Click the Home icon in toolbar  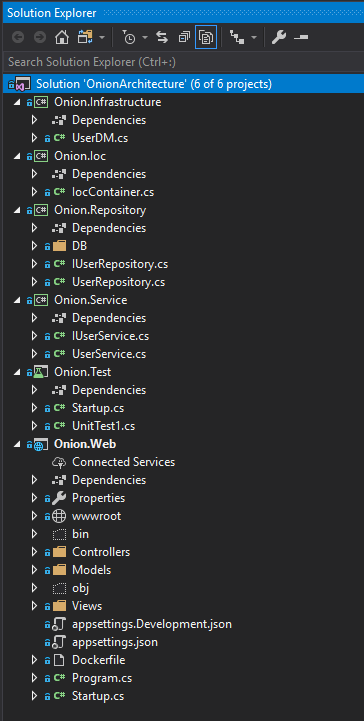pos(62,38)
